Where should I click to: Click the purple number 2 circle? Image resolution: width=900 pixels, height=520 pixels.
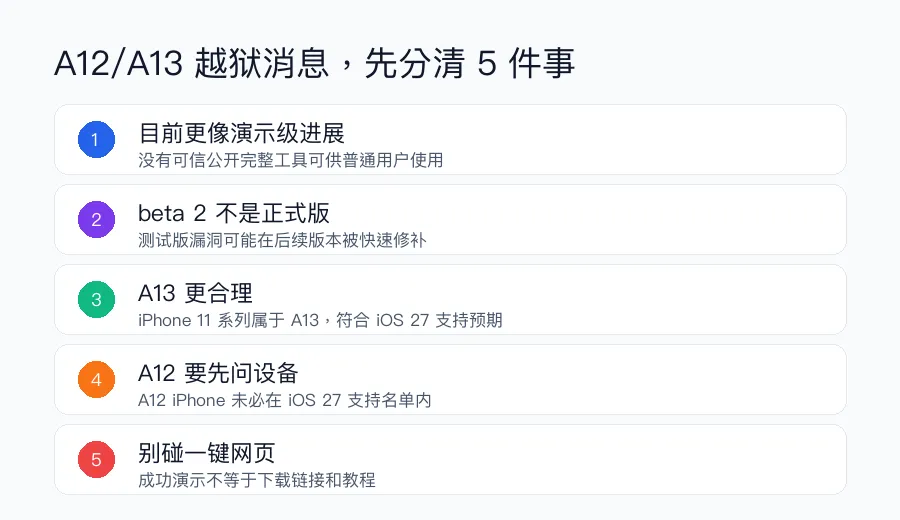(x=96, y=219)
